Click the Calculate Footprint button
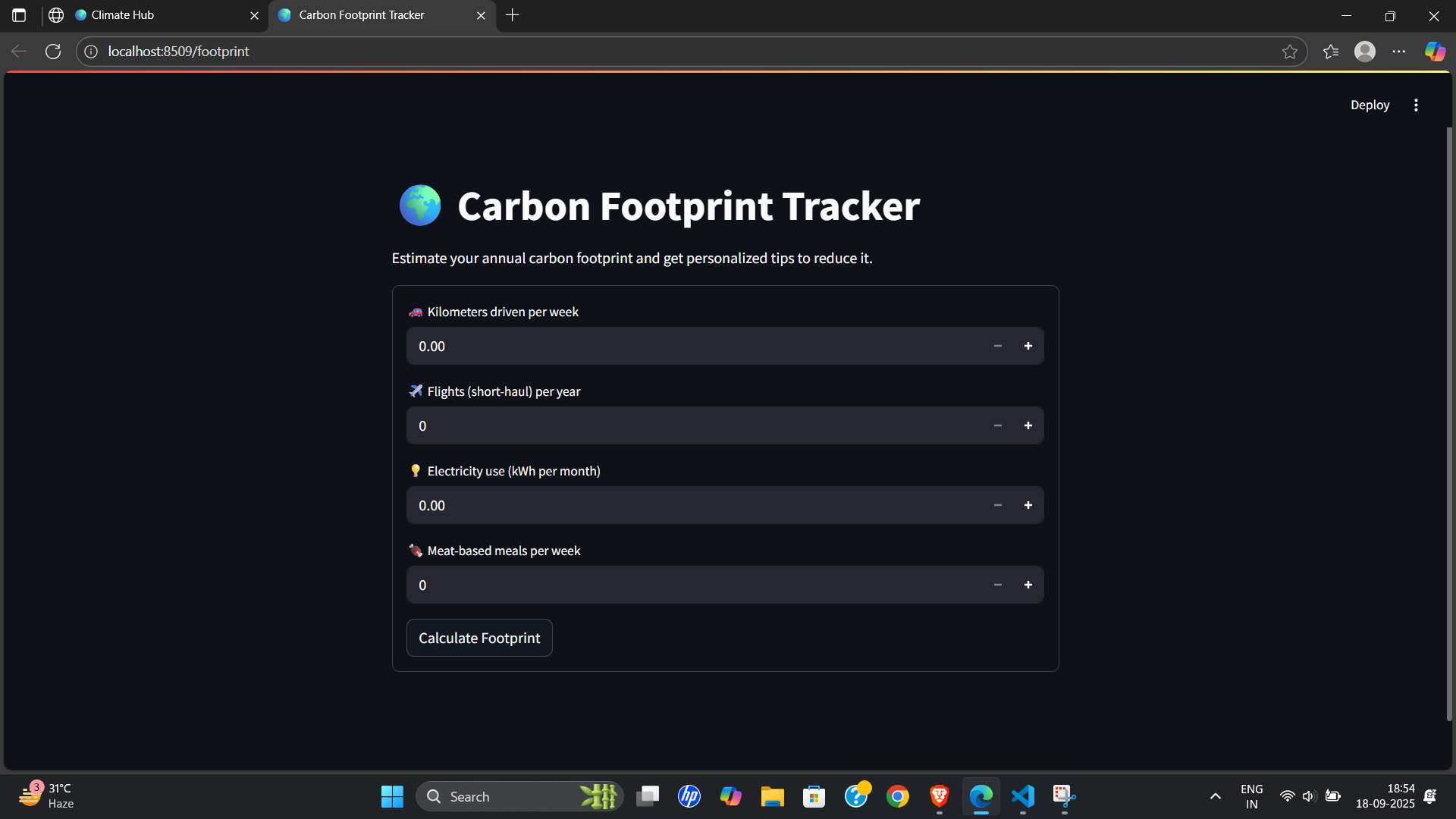The width and height of the screenshot is (1456, 819). tap(479, 638)
